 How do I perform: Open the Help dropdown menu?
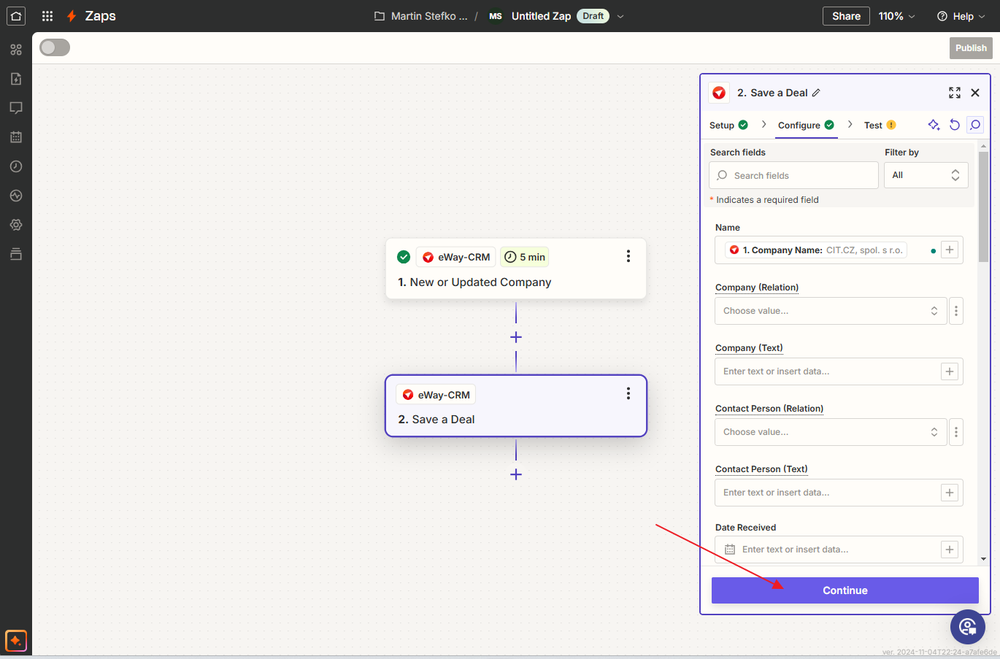(961, 16)
